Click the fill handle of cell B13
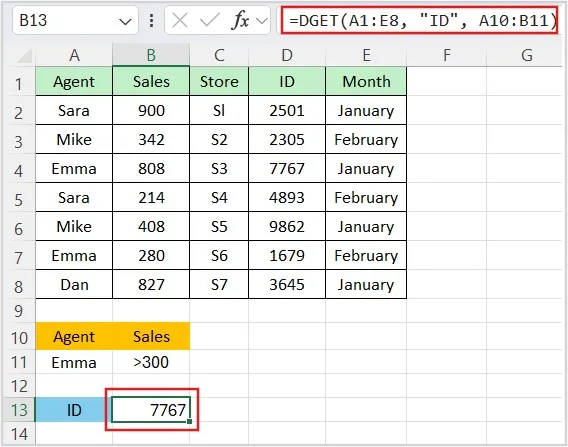 pos(189,421)
